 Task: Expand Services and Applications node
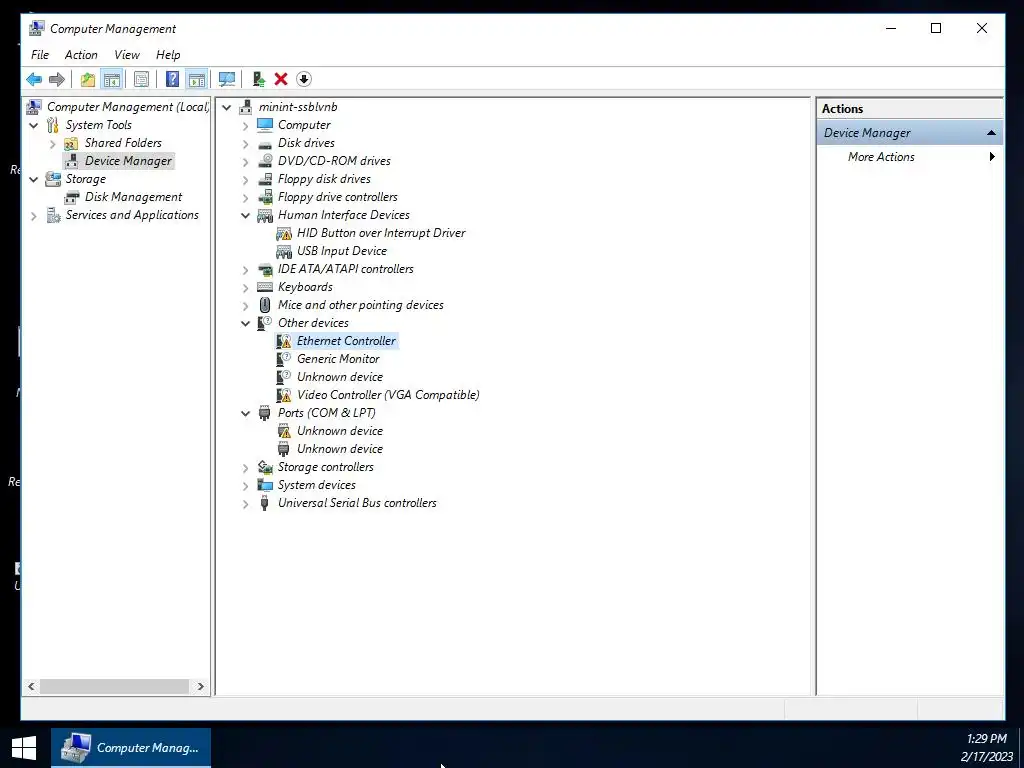point(33,215)
